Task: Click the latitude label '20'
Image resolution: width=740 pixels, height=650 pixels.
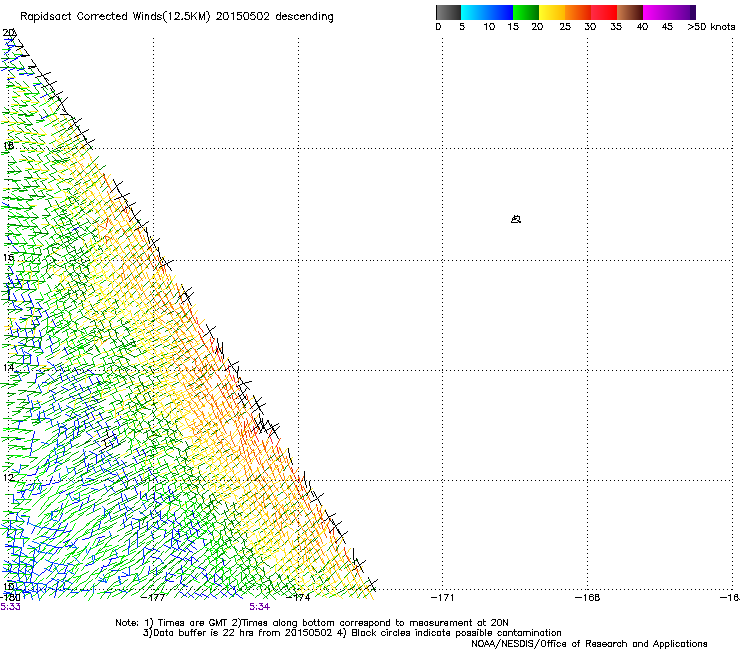Action: click(x=9, y=33)
